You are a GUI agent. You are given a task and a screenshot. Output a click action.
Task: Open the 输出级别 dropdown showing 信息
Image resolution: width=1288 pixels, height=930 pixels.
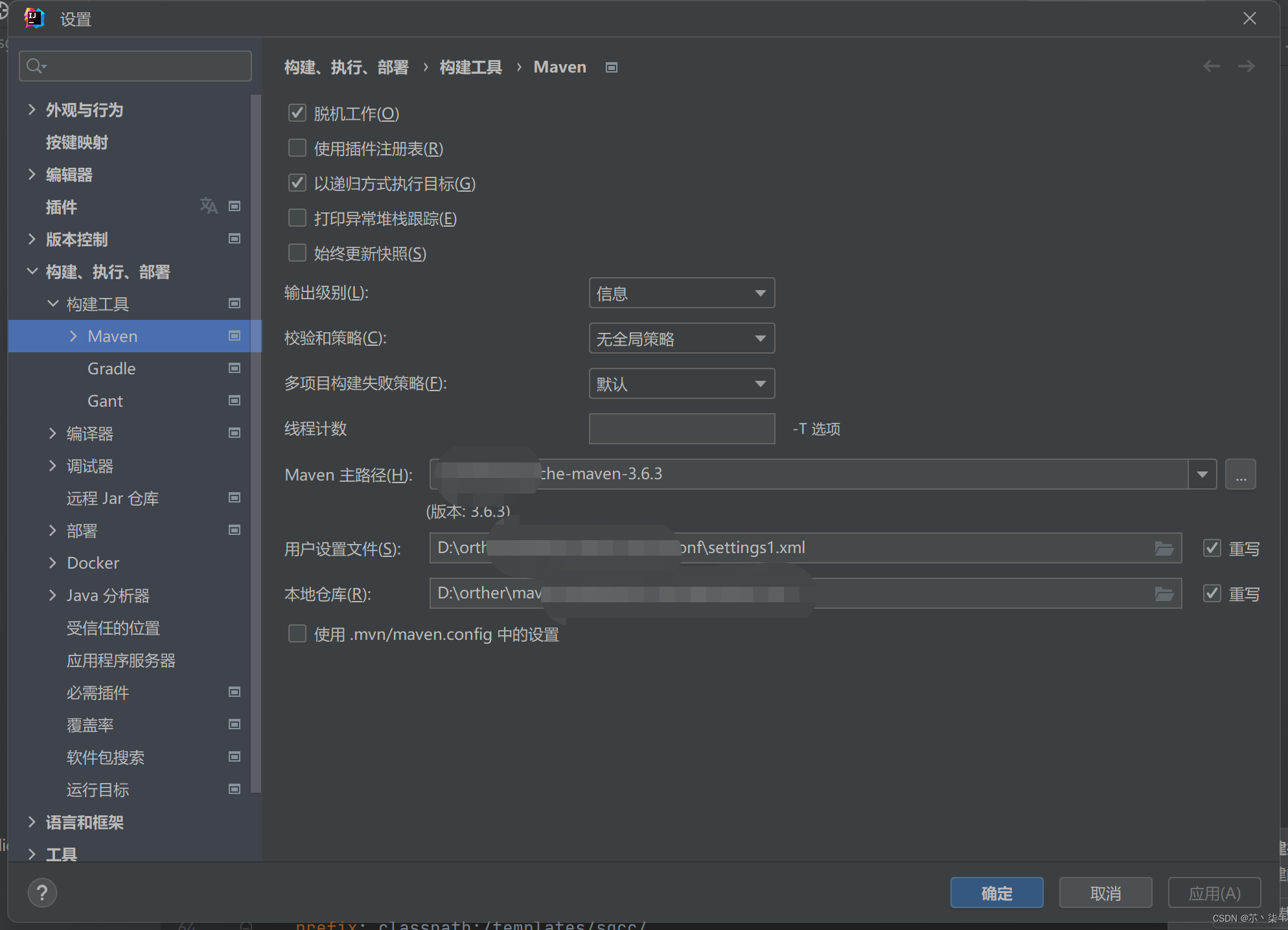pos(682,293)
